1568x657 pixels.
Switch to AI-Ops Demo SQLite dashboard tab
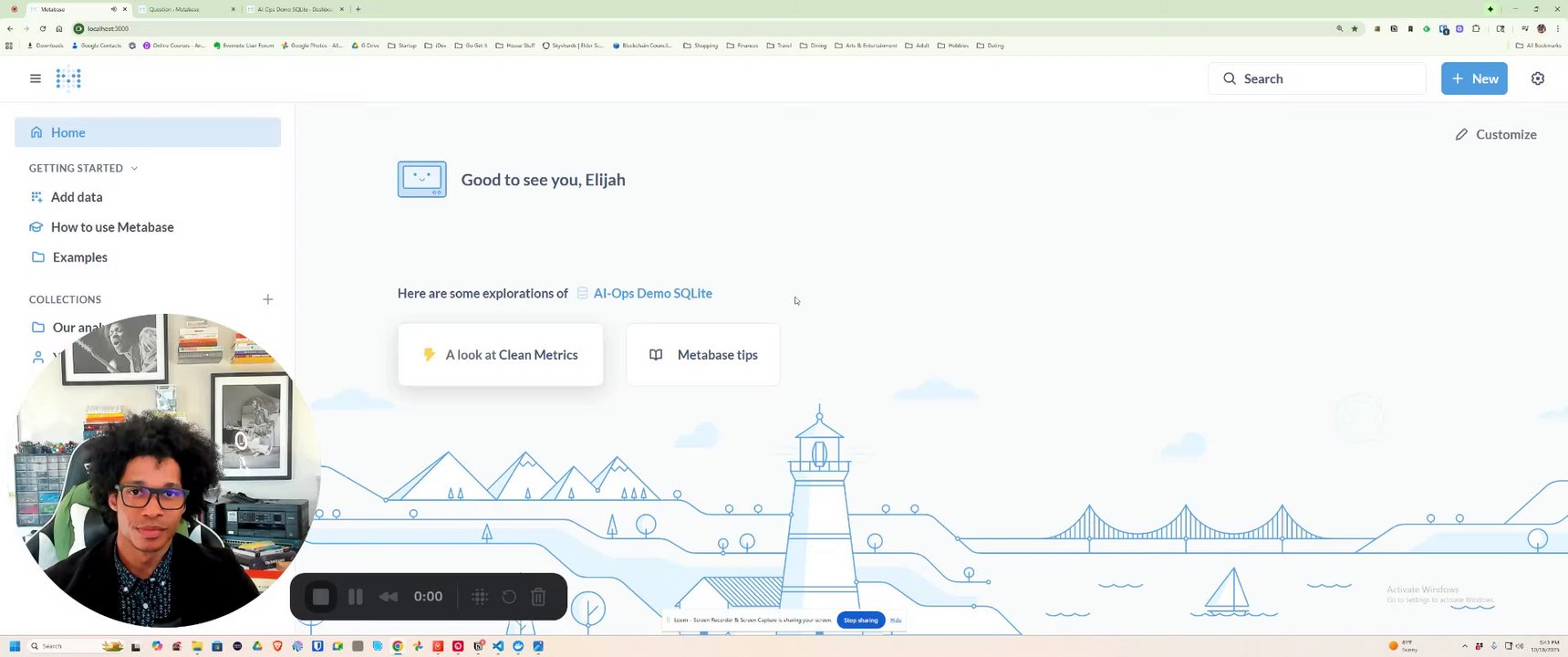pyautogui.click(x=296, y=9)
